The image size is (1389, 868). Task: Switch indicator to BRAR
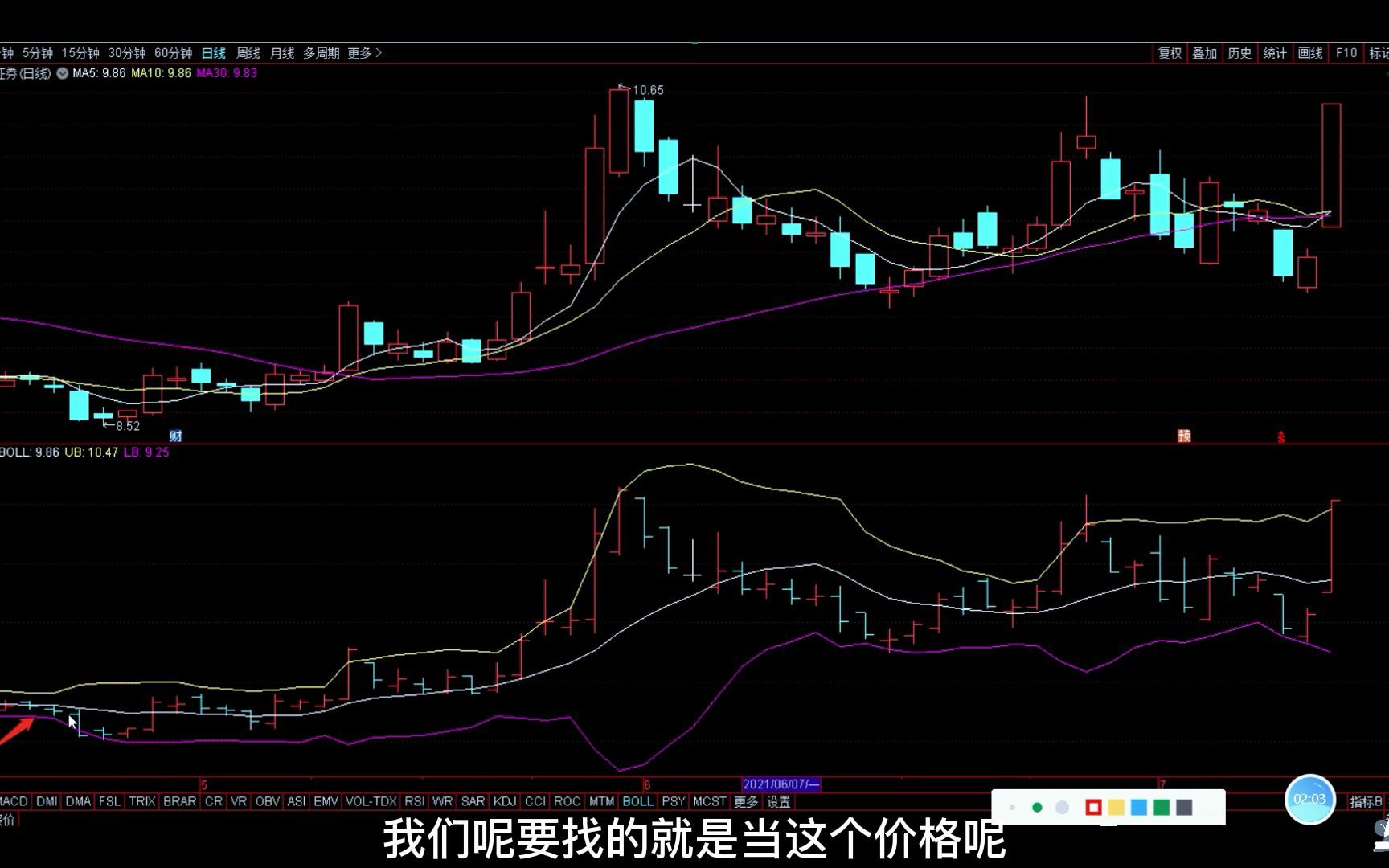(180, 801)
